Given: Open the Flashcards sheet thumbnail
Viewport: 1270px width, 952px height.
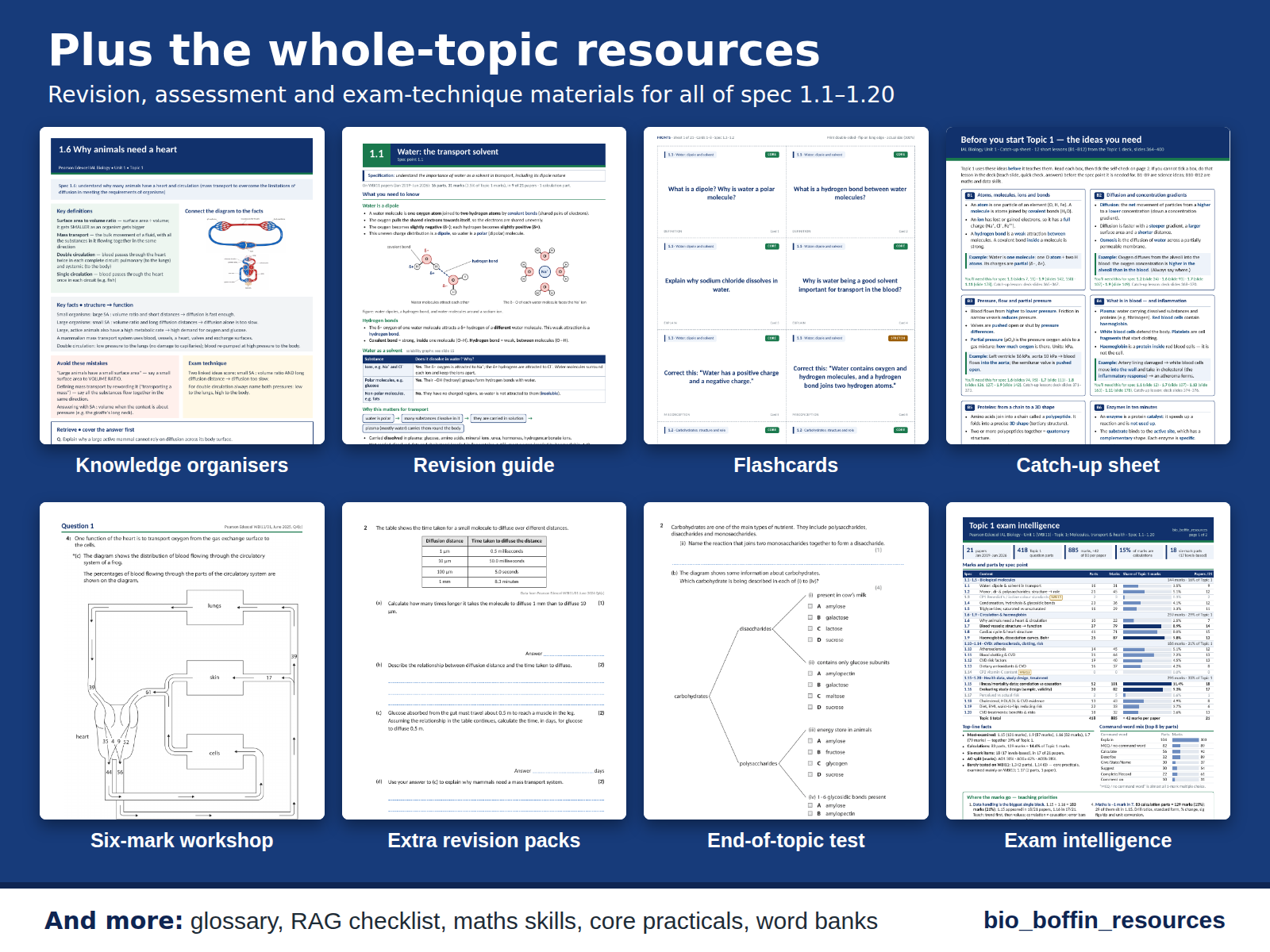Looking at the screenshot, I should (786, 286).
